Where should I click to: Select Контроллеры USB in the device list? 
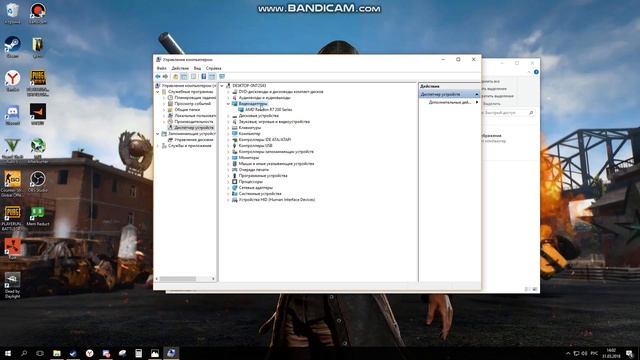coord(255,146)
